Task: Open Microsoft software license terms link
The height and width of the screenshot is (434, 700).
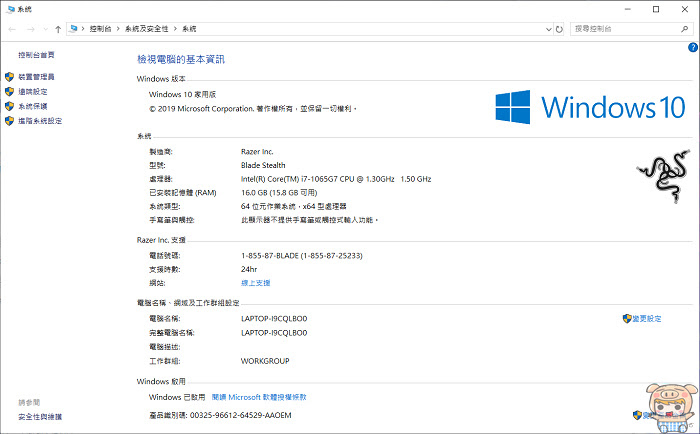Action: tap(259, 397)
